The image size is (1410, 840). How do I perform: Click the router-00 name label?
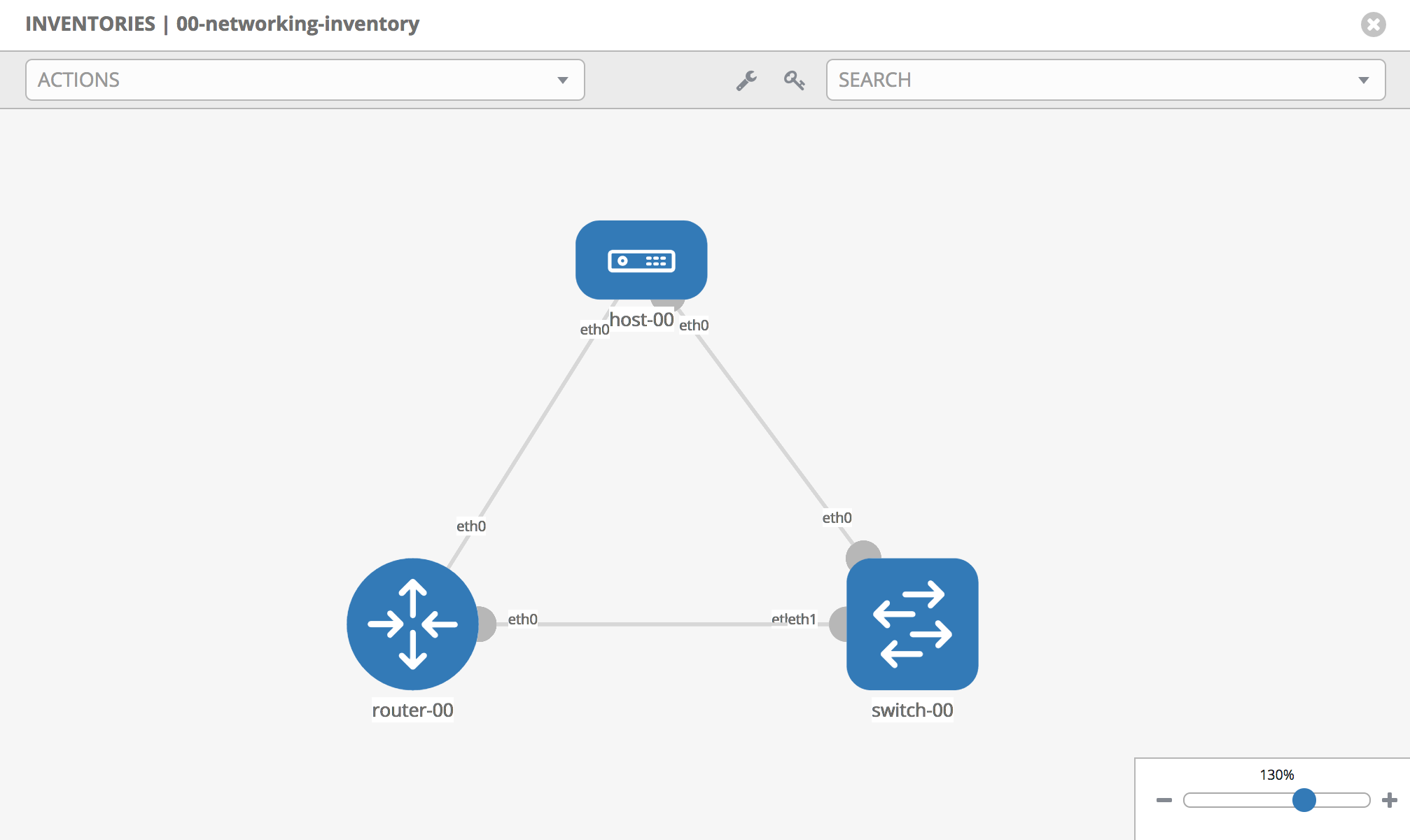tap(412, 710)
